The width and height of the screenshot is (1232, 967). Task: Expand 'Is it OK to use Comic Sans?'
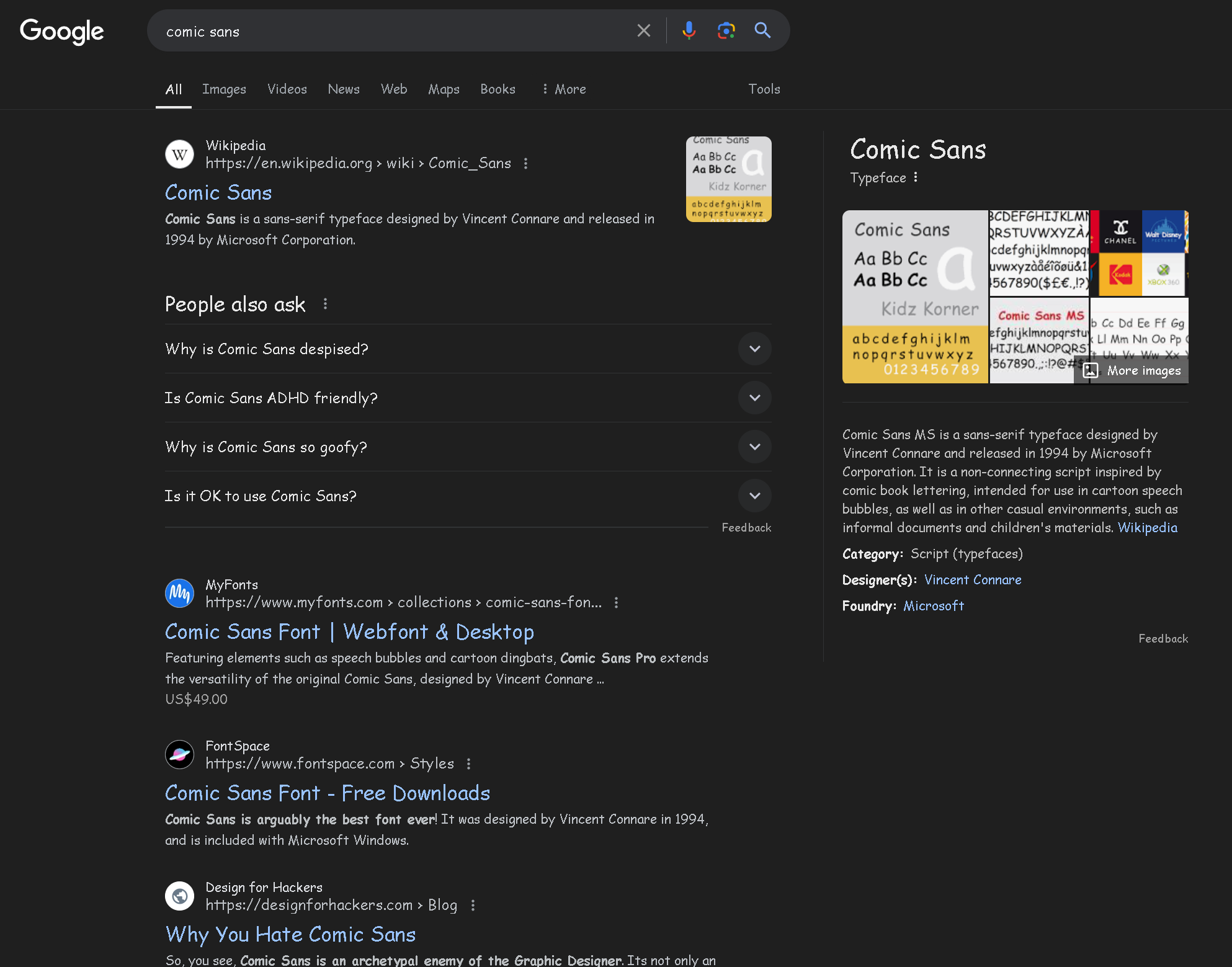click(x=468, y=496)
